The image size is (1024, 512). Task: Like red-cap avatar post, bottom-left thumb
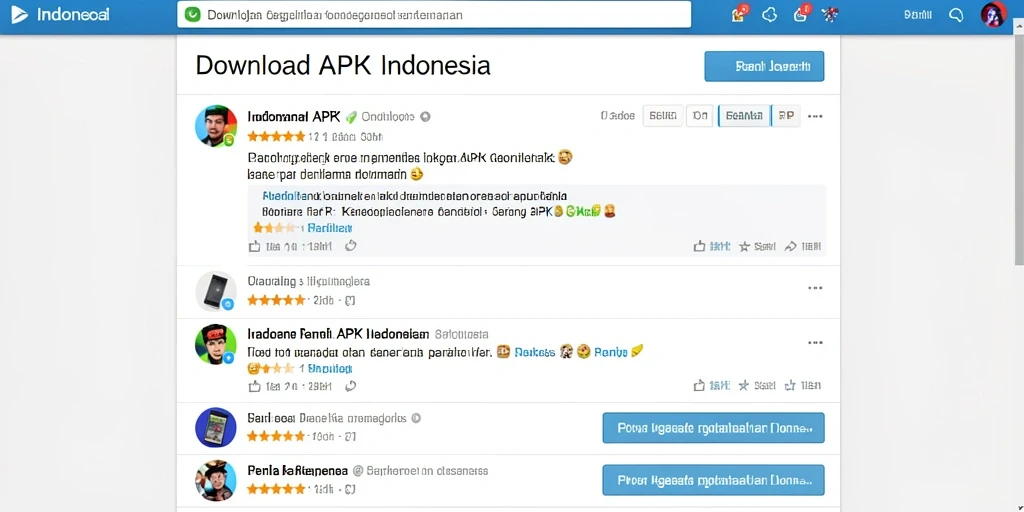pyautogui.click(x=255, y=386)
